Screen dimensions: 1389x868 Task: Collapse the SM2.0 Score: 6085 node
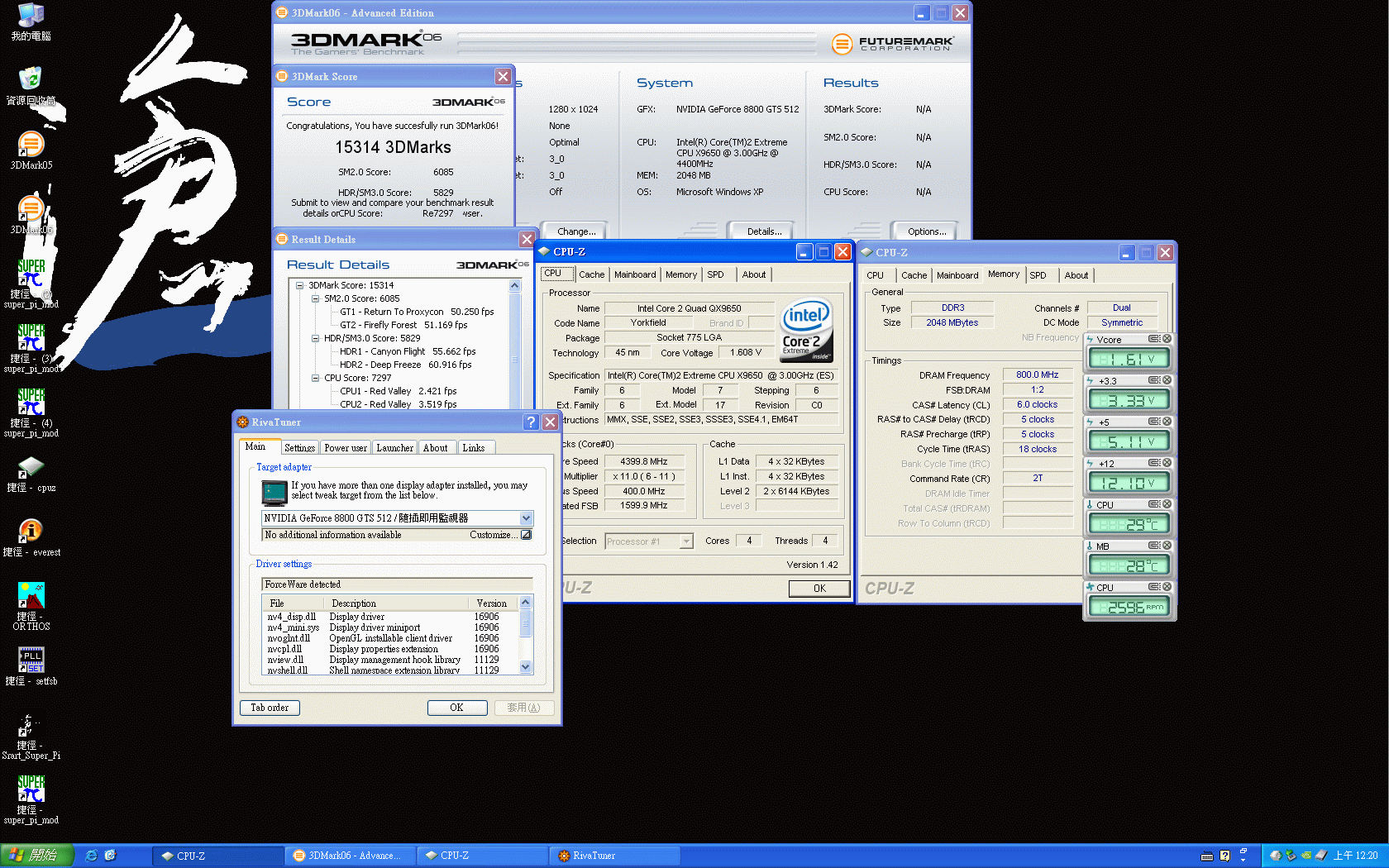[315, 298]
